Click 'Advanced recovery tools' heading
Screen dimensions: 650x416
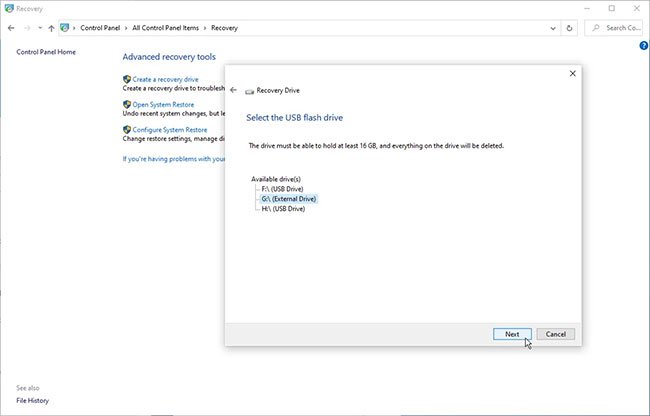(169, 57)
